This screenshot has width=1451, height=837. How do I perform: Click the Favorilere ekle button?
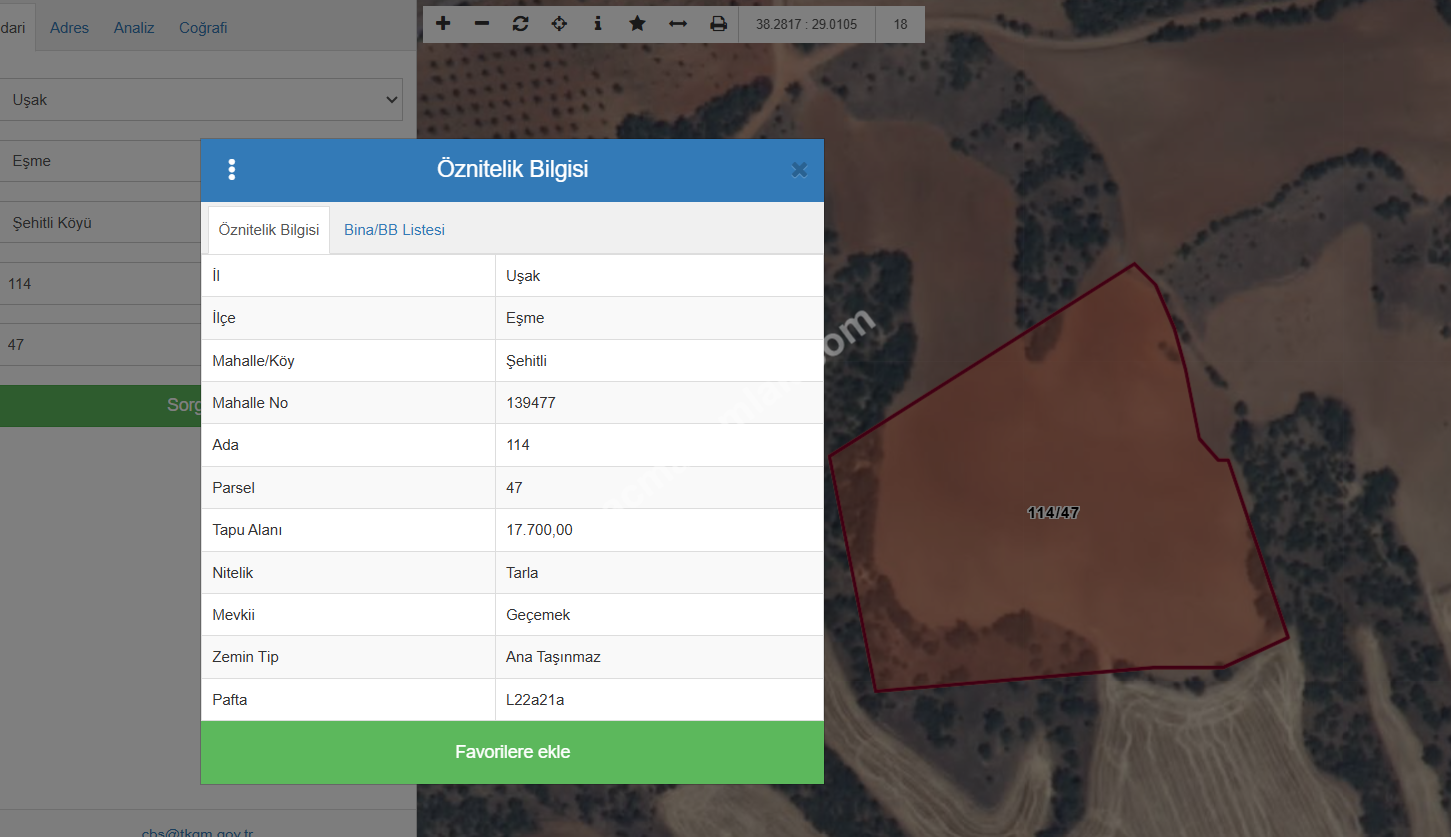coord(512,752)
